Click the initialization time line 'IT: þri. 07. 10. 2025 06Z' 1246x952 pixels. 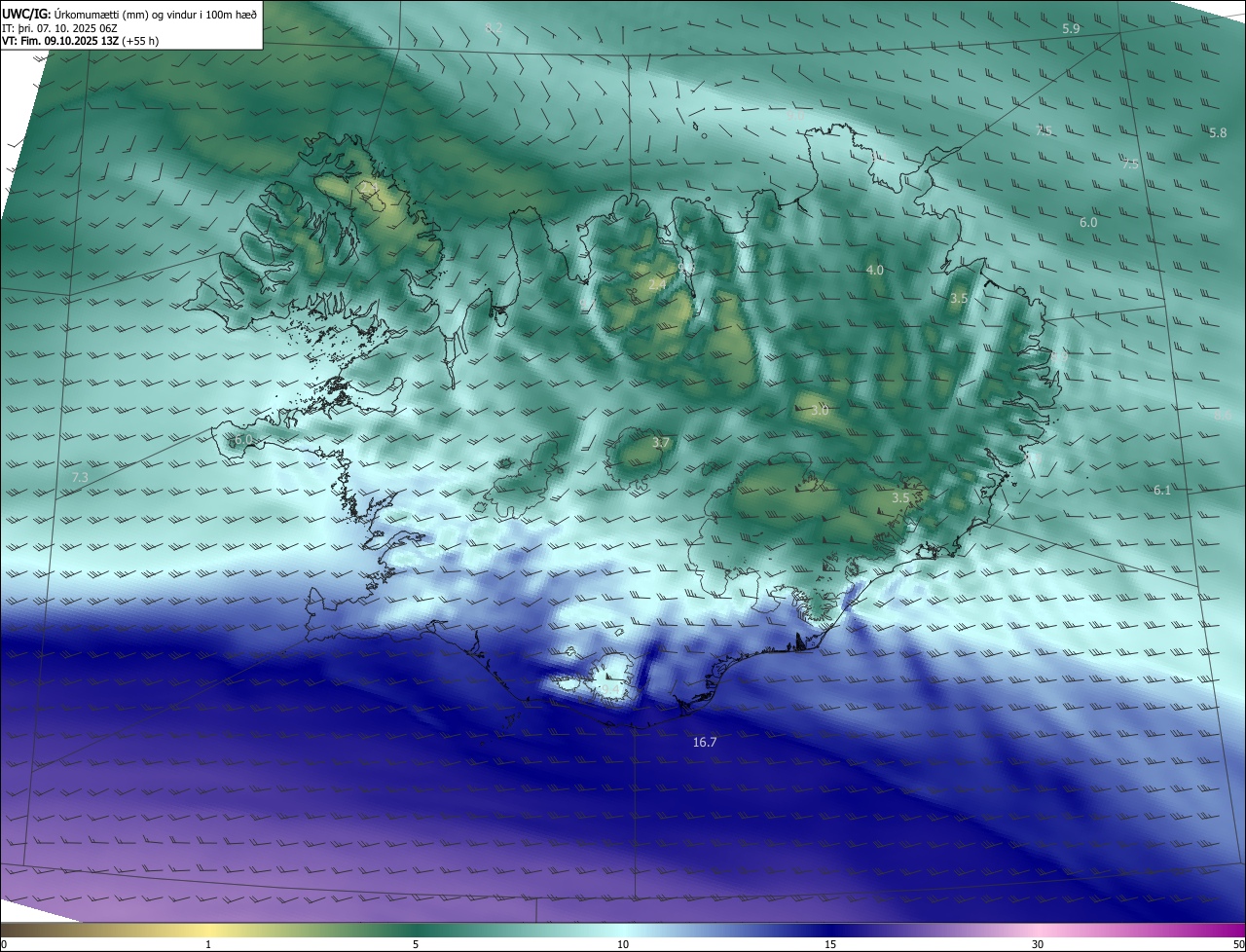[x=59, y=27]
